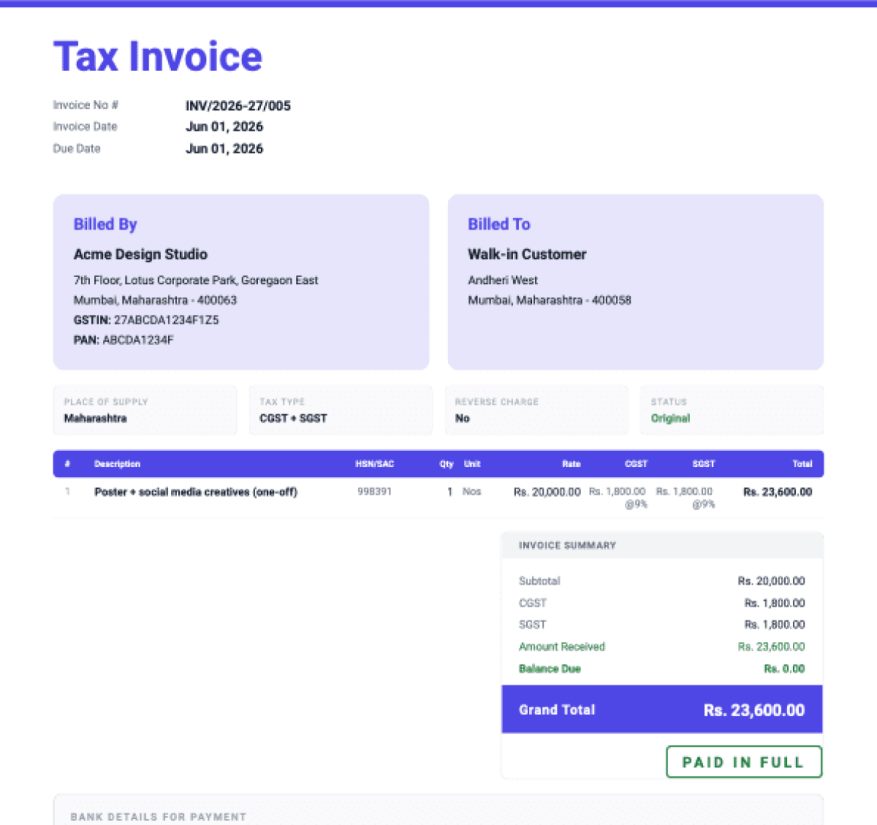The height and width of the screenshot is (825, 877).
Task: Click the Tax Type value CGST + SGST
Action: 293,418
